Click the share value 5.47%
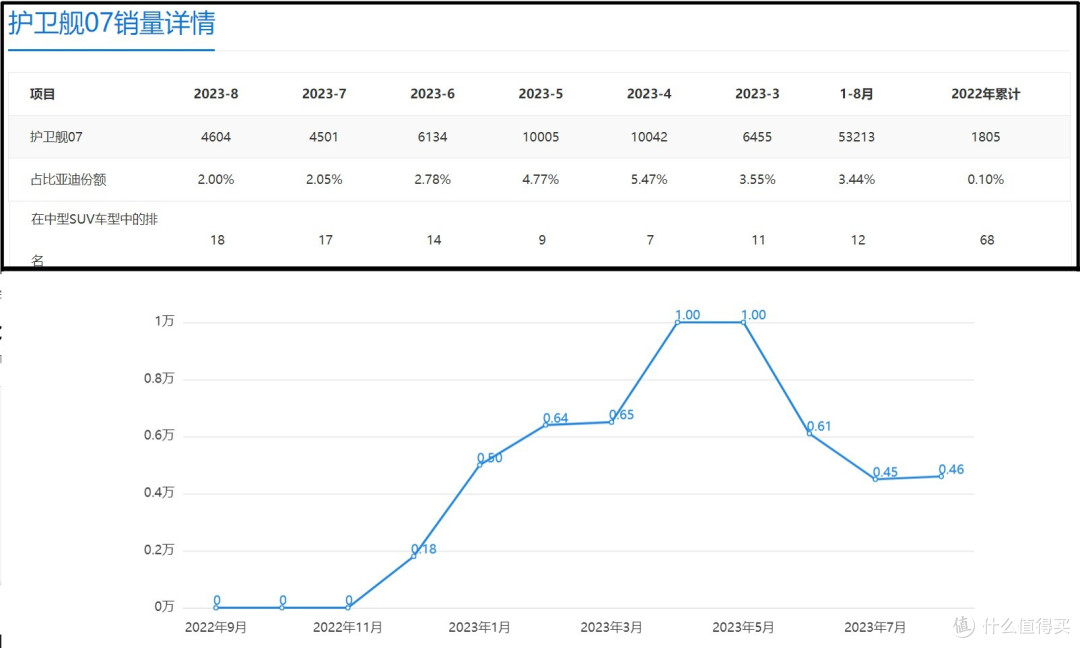This screenshot has height=648, width=1080. pos(649,179)
